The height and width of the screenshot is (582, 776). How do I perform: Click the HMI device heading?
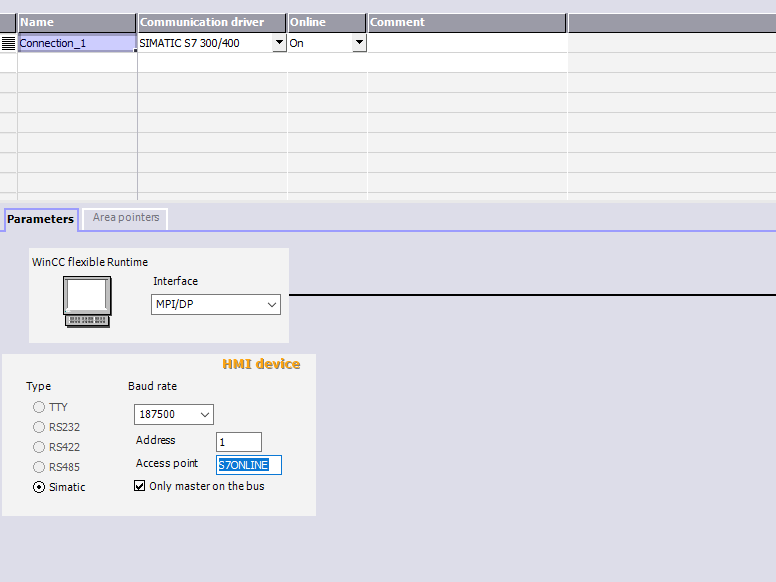(261, 364)
